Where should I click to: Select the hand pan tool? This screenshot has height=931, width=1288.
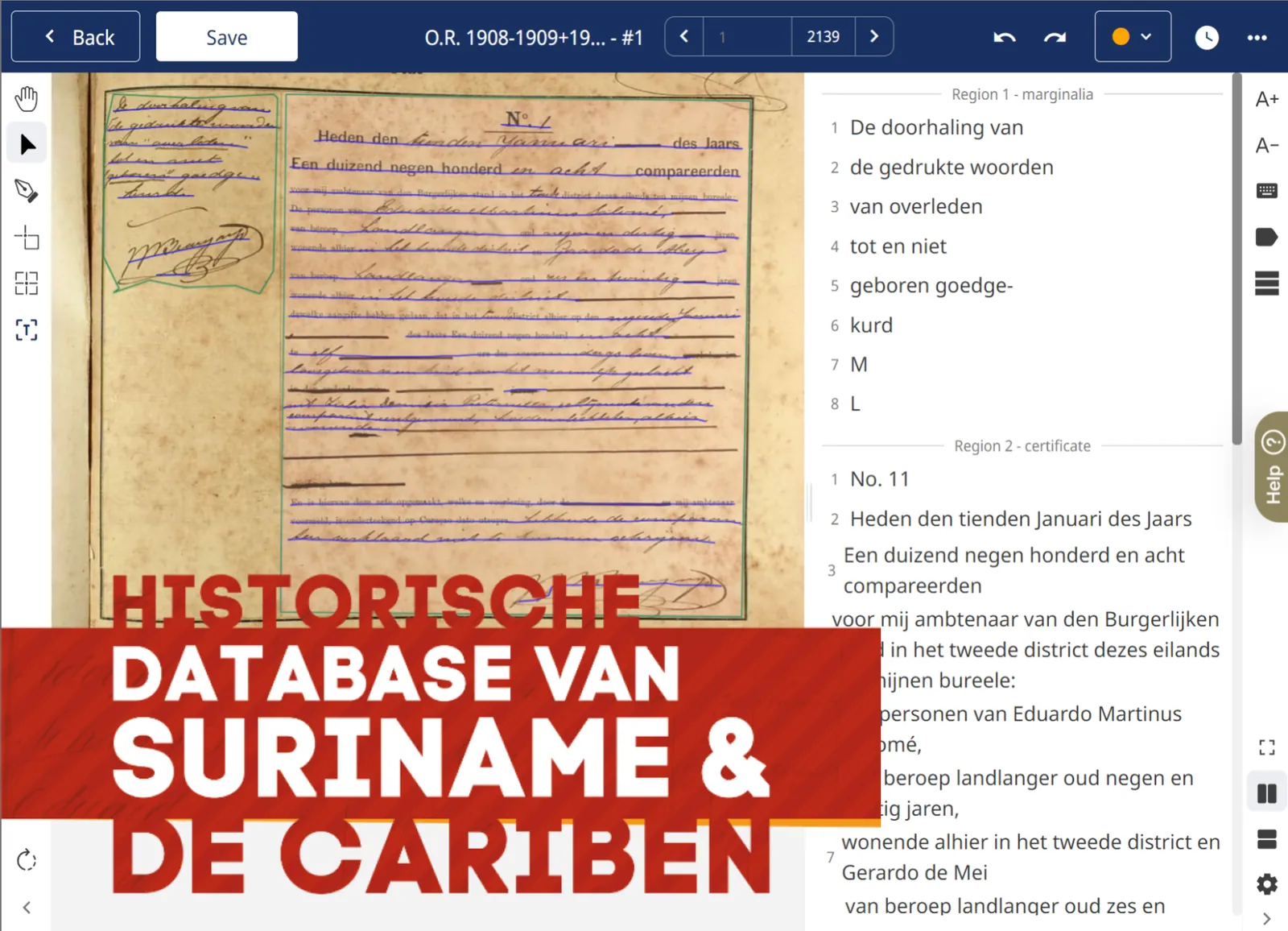(x=27, y=99)
